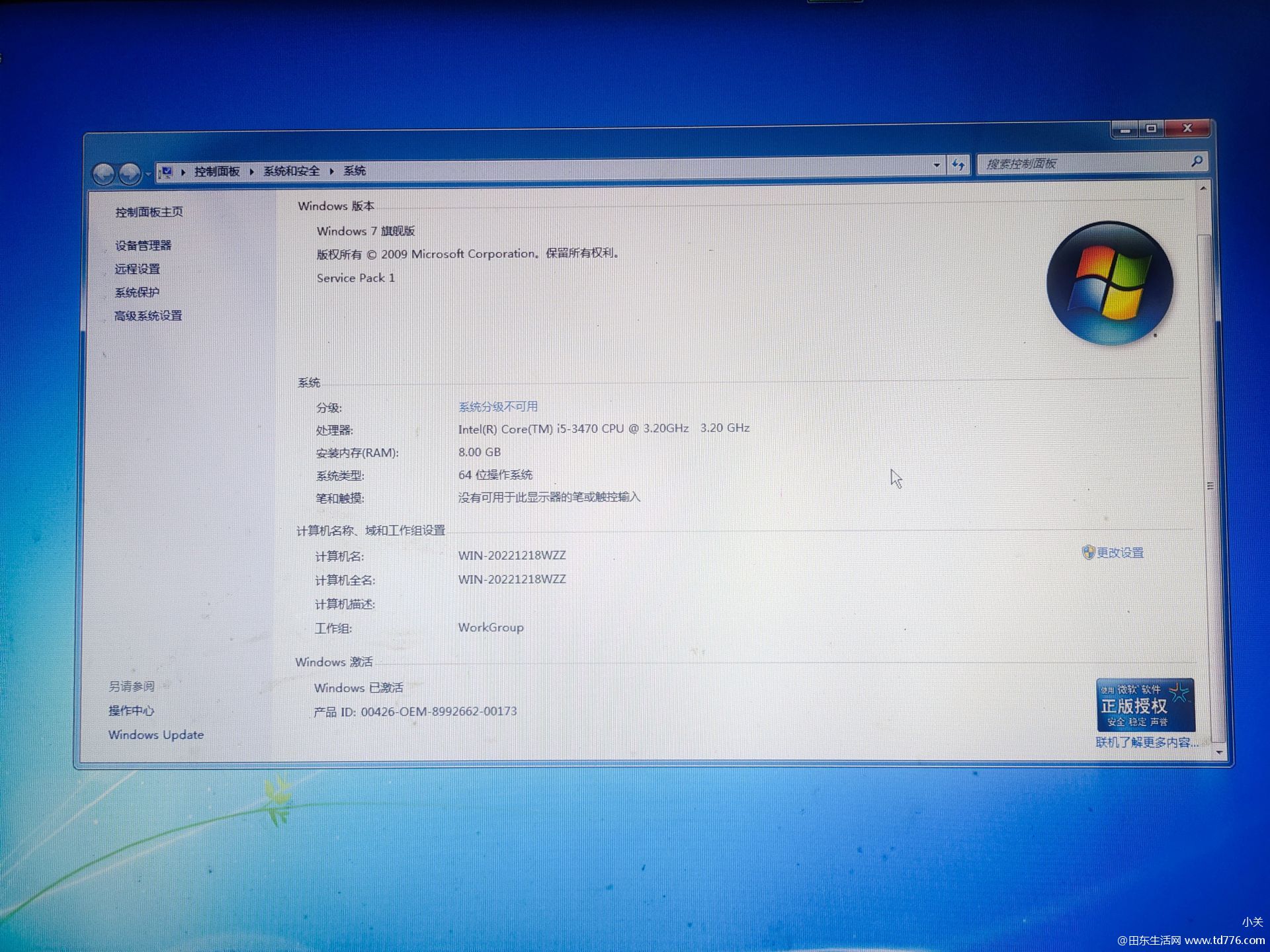Close the System window
This screenshot has width=1270, height=952.
point(1187,128)
